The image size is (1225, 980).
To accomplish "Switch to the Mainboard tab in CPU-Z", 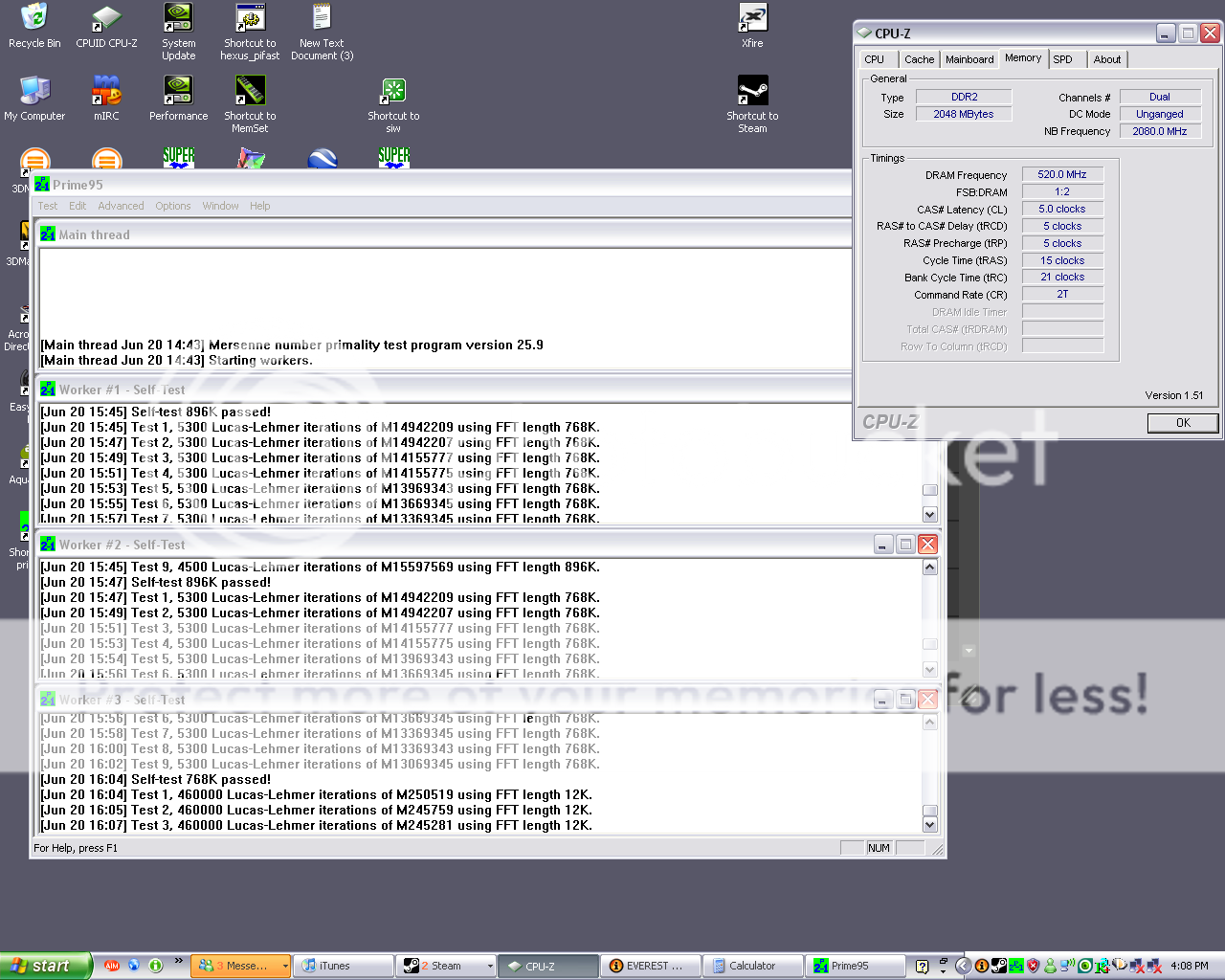I will click(x=969, y=59).
